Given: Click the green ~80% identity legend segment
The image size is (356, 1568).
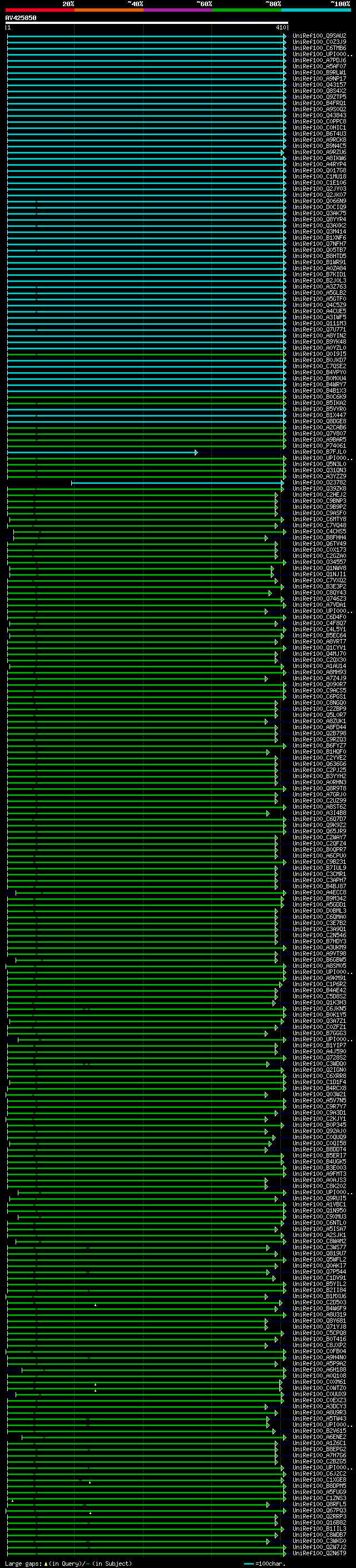Looking at the screenshot, I should (247, 11).
